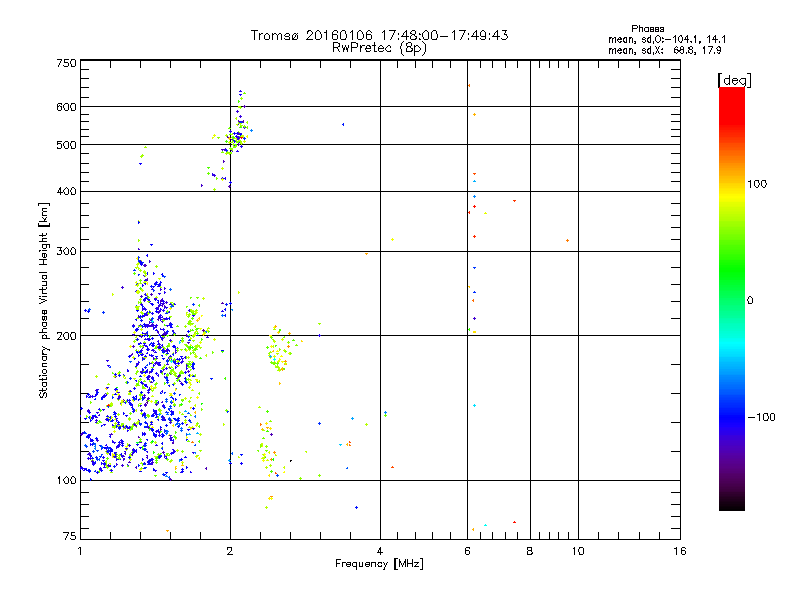Click the black bottom end of the colorbar
The image size is (800, 600).
(x=732, y=503)
